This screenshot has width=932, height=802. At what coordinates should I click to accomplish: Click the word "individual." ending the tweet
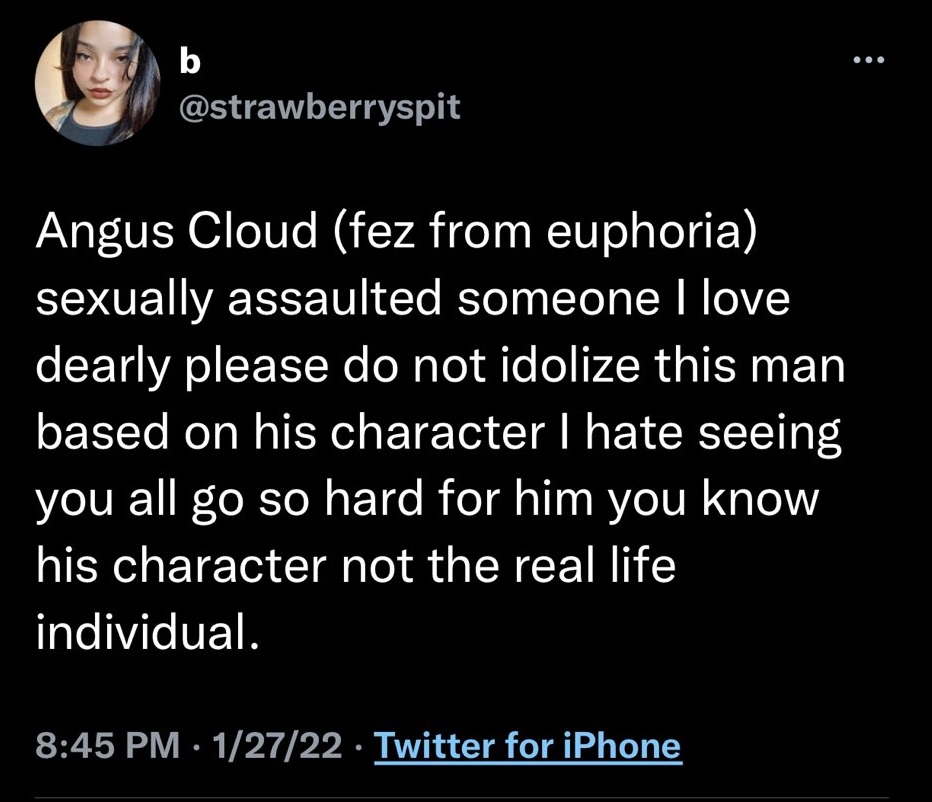click(x=140, y=629)
